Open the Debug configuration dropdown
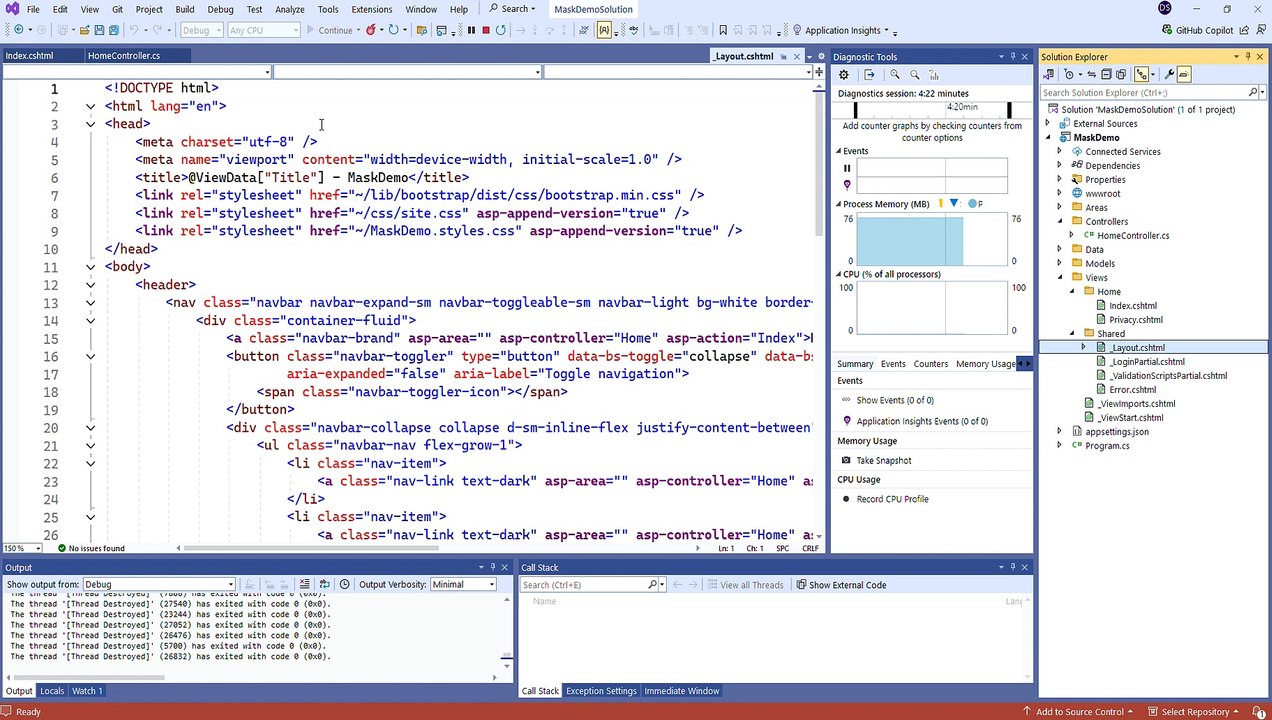The image size is (1272, 720). coord(201,30)
